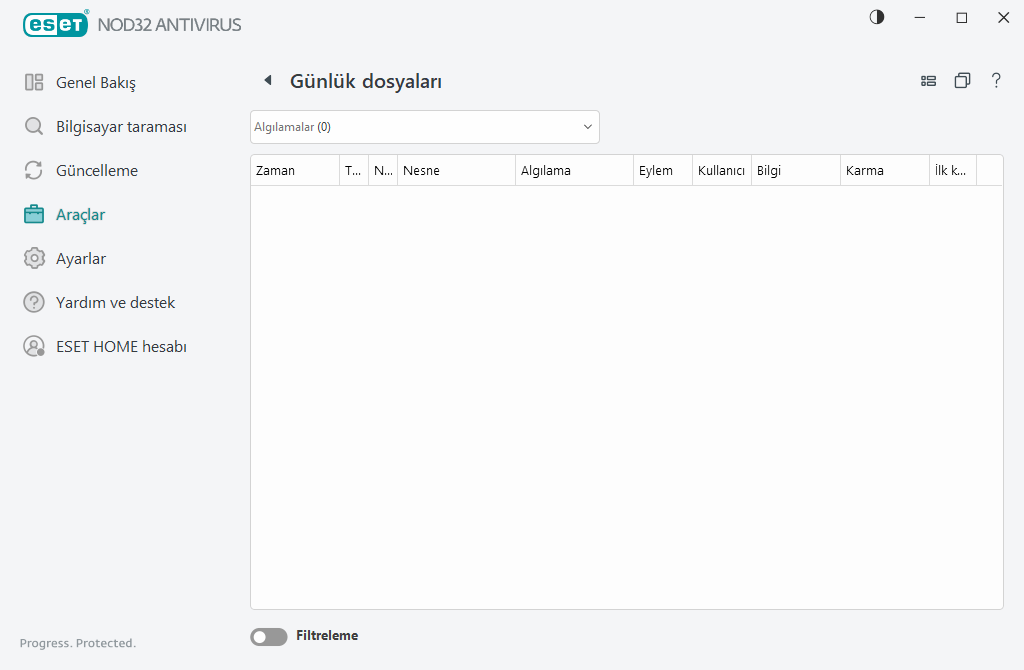Click the Karma column header
The height and width of the screenshot is (670, 1024).
883,171
